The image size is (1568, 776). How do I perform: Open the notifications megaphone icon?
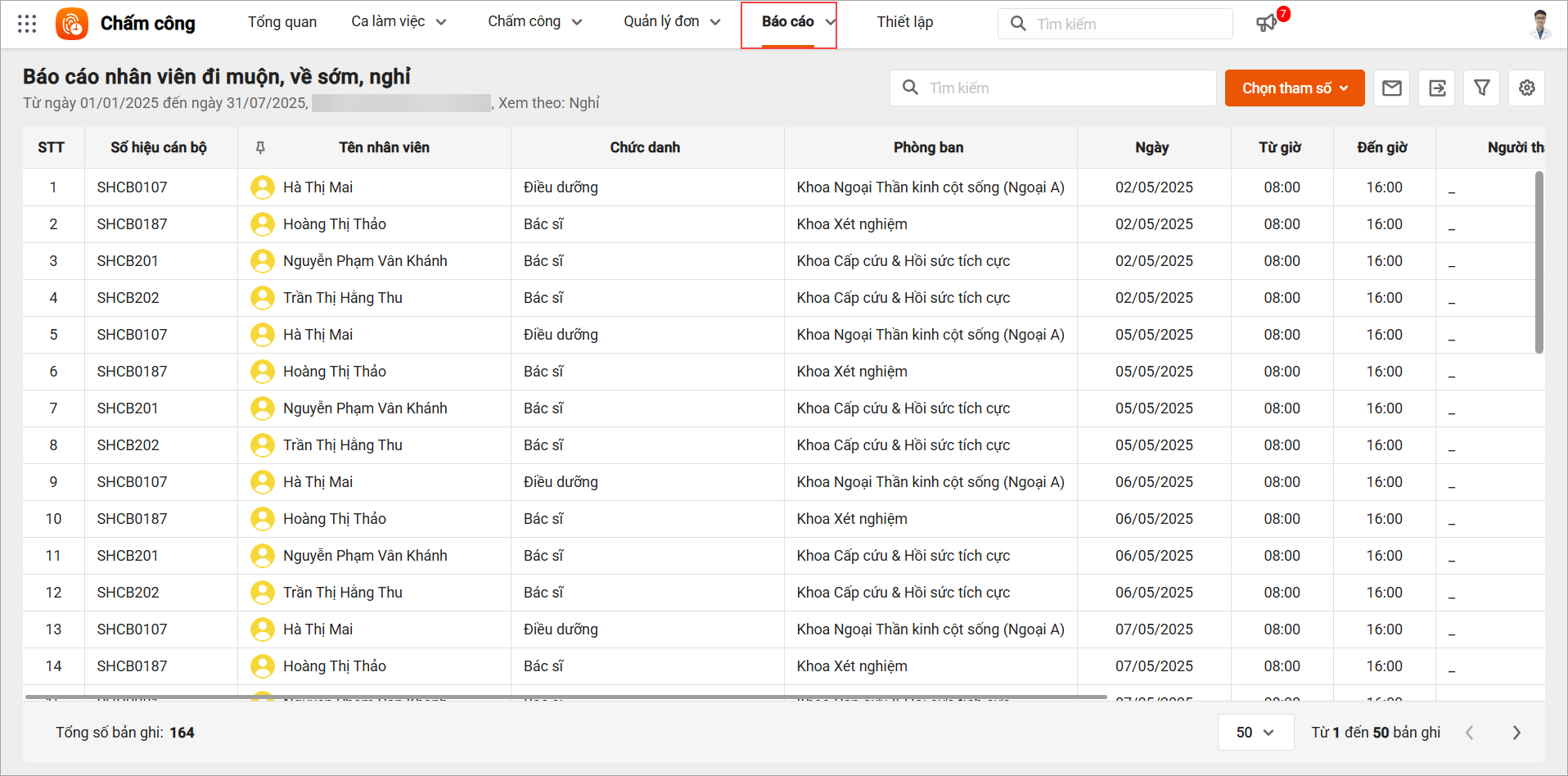click(x=1266, y=23)
